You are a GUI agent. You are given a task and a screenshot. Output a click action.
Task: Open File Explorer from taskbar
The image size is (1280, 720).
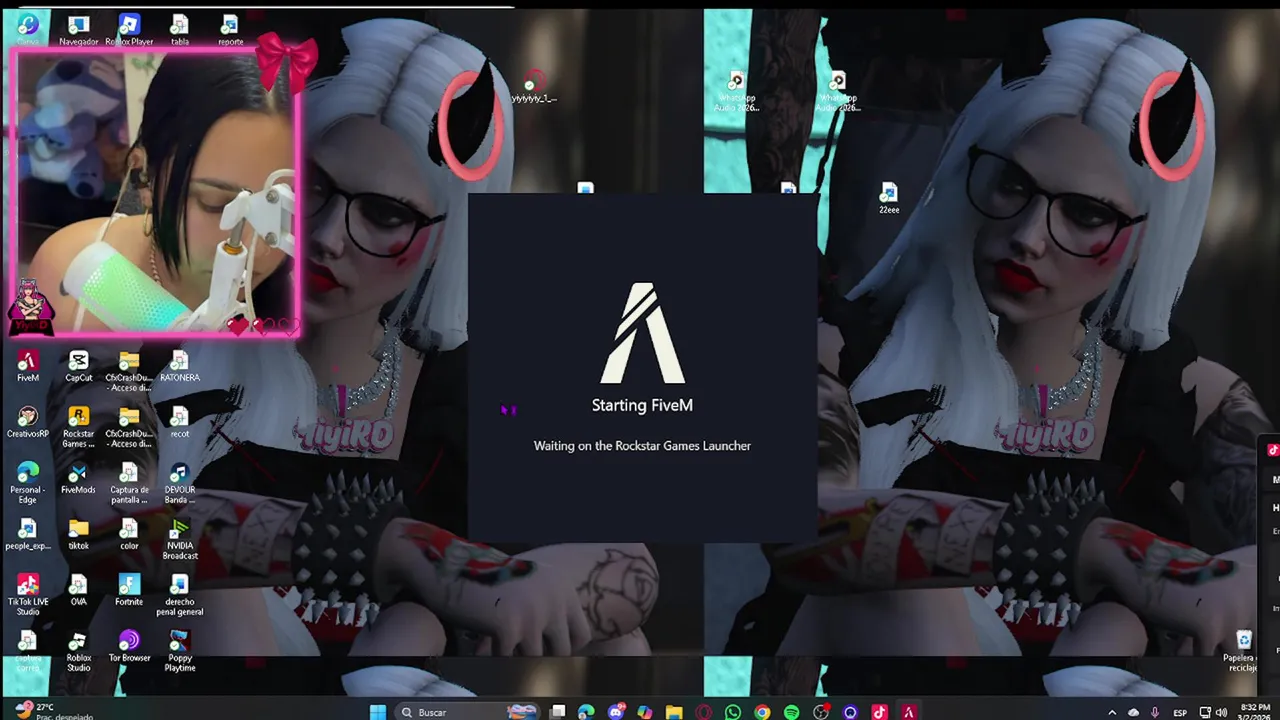point(674,712)
